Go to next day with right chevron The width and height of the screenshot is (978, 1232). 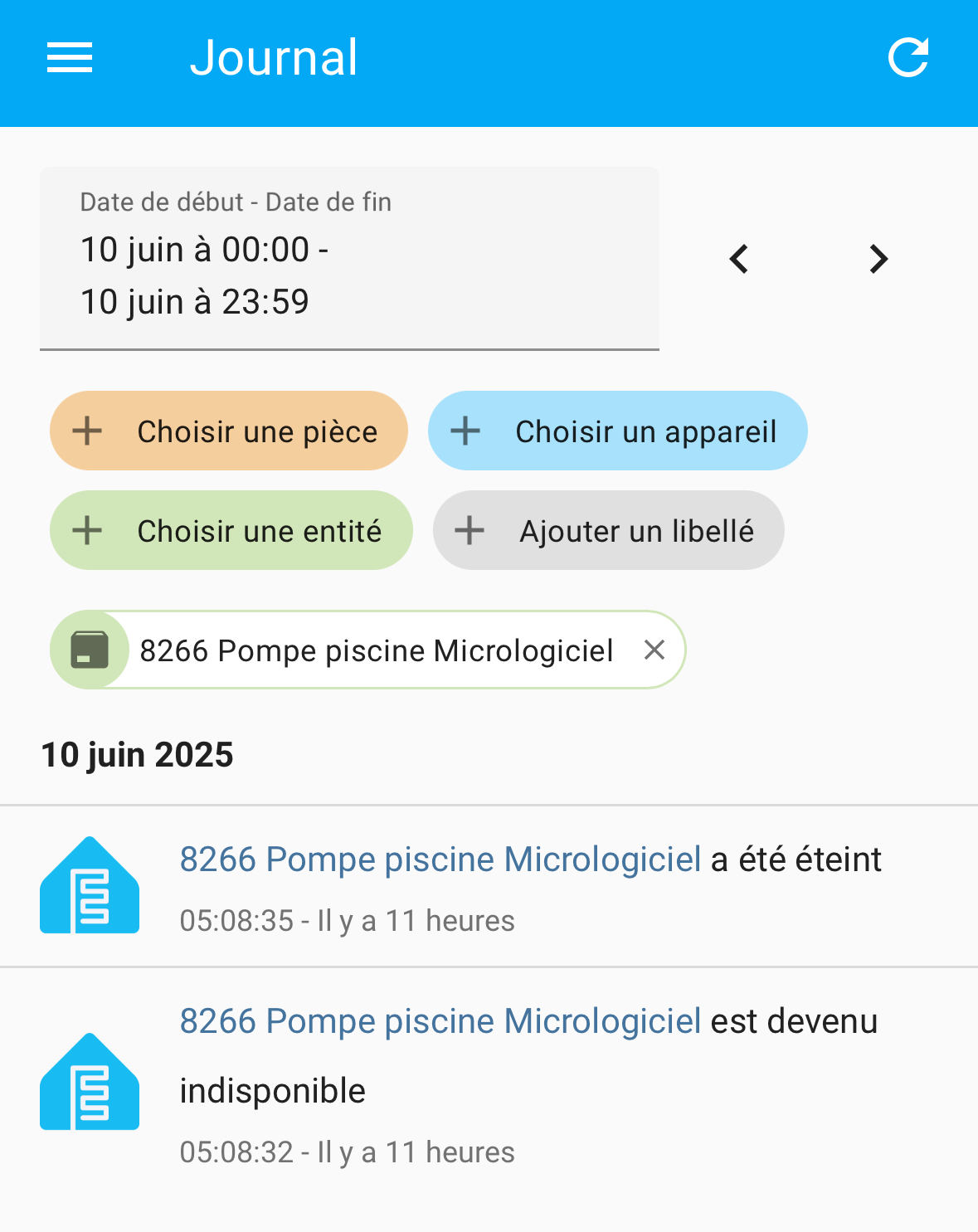coord(878,259)
